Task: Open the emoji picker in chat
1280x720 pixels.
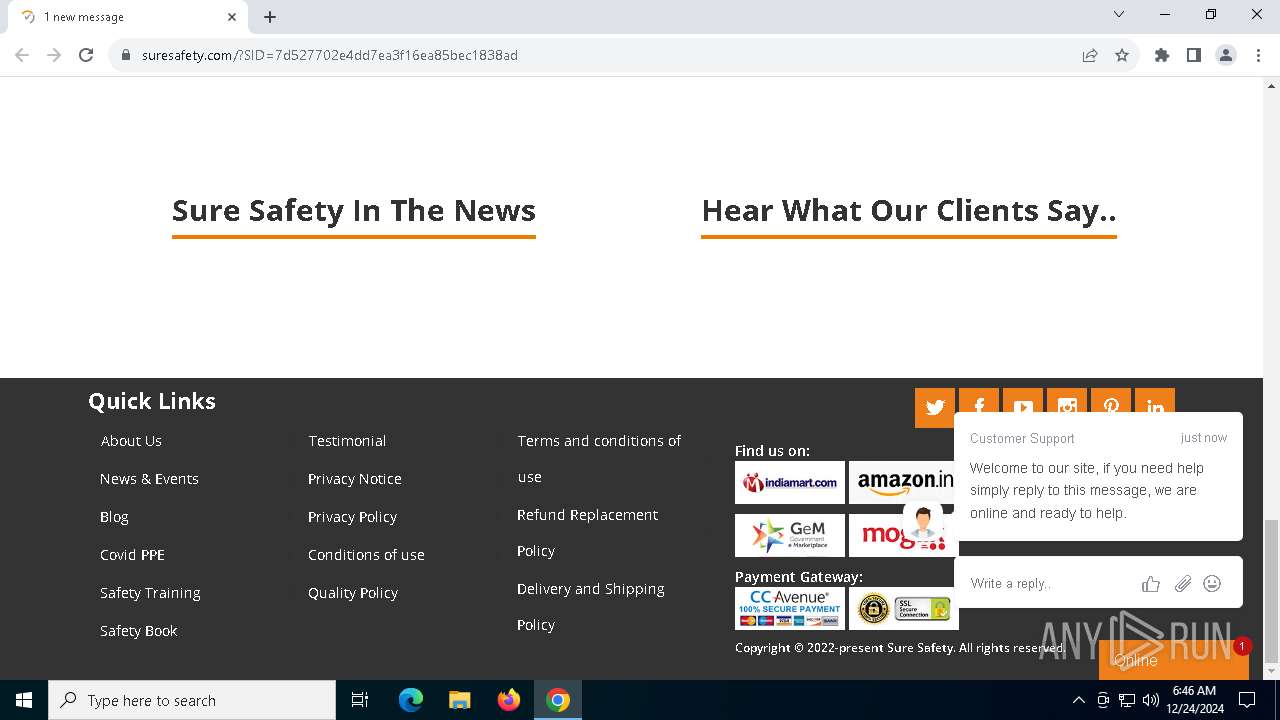Action: pyautogui.click(x=1212, y=584)
